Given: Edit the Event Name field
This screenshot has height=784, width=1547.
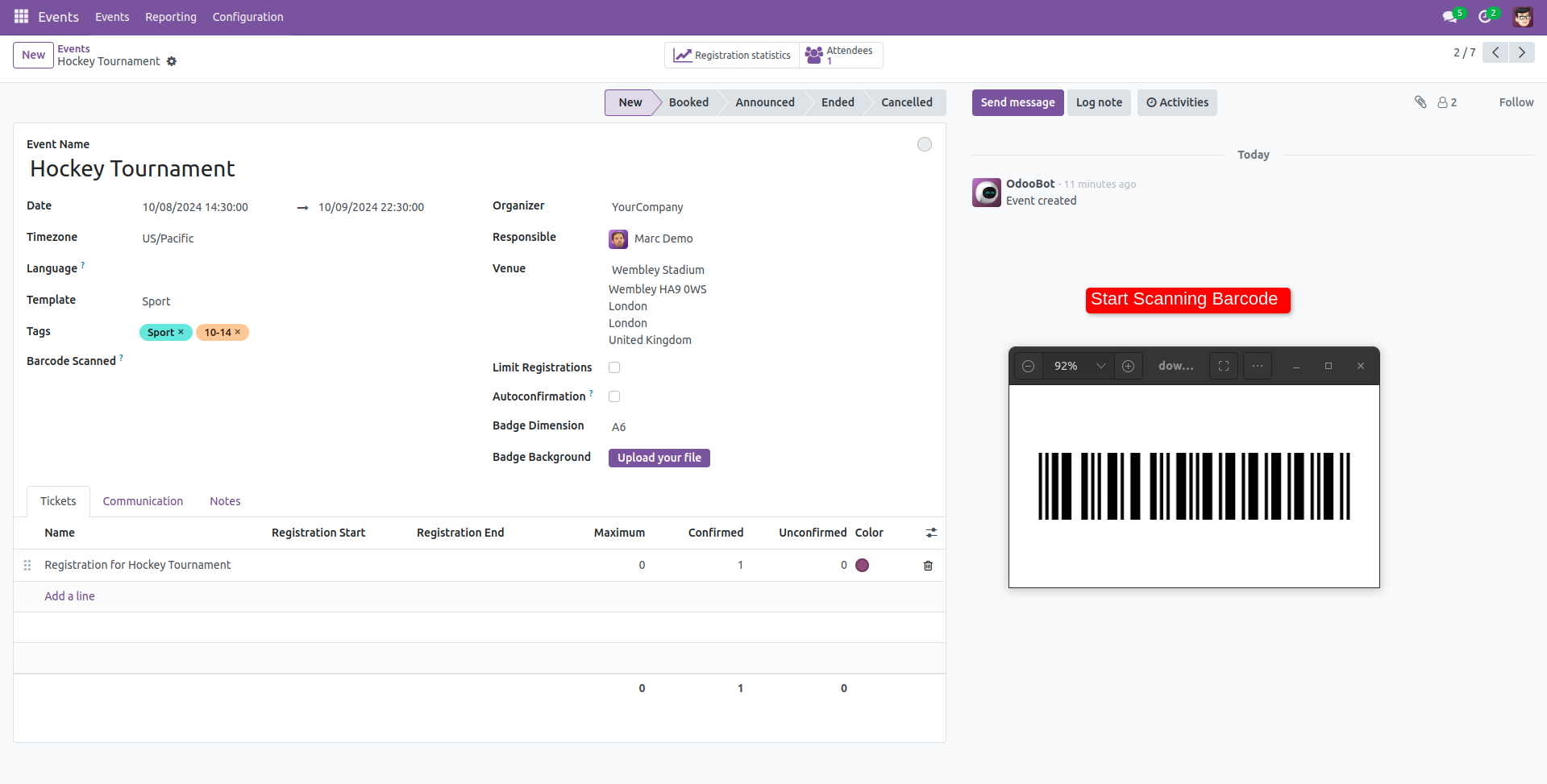Looking at the screenshot, I should 468,168.
